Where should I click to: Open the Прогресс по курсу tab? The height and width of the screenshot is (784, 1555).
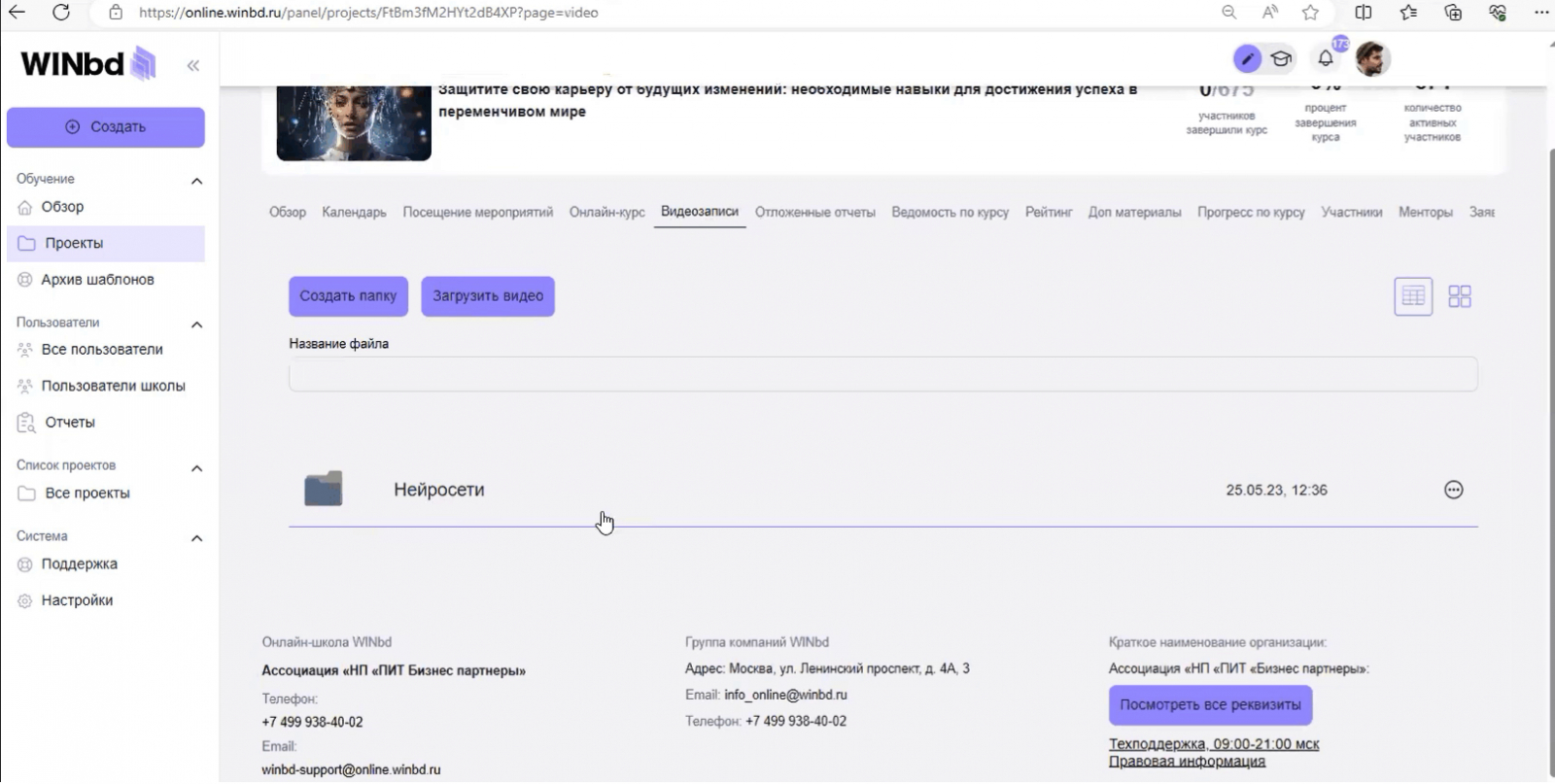click(x=1251, y=212)
